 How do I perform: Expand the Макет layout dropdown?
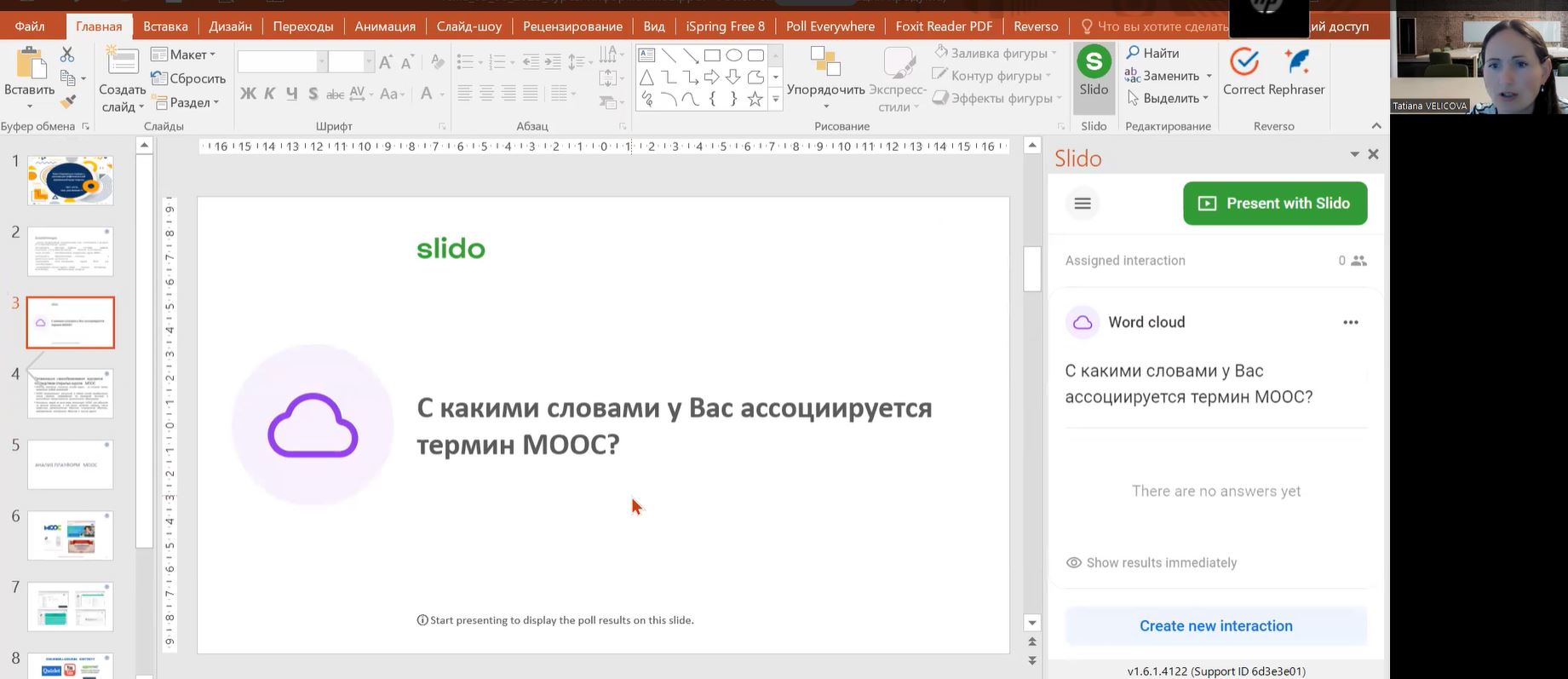point(184,55)
